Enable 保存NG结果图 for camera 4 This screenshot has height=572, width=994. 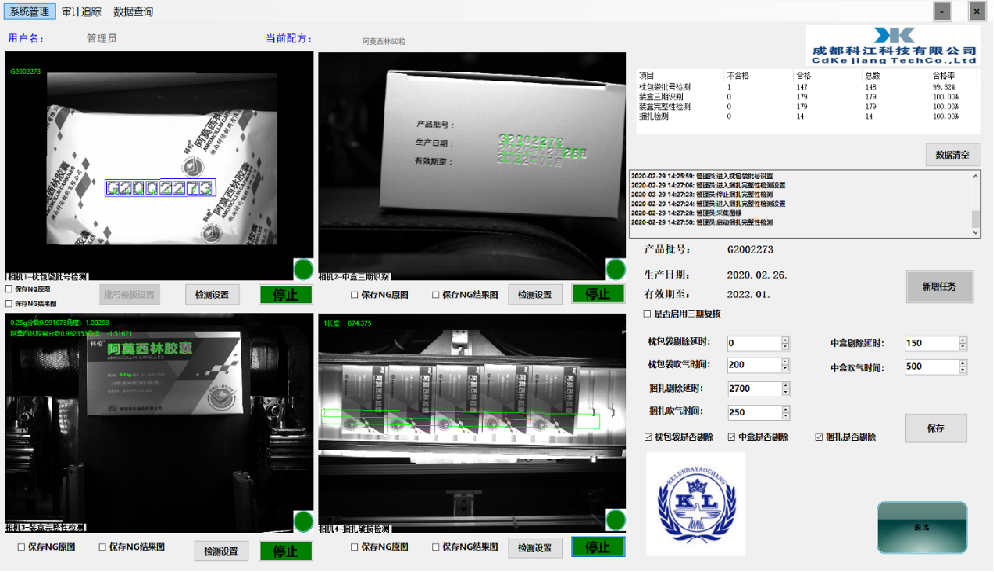coord(436,547)
